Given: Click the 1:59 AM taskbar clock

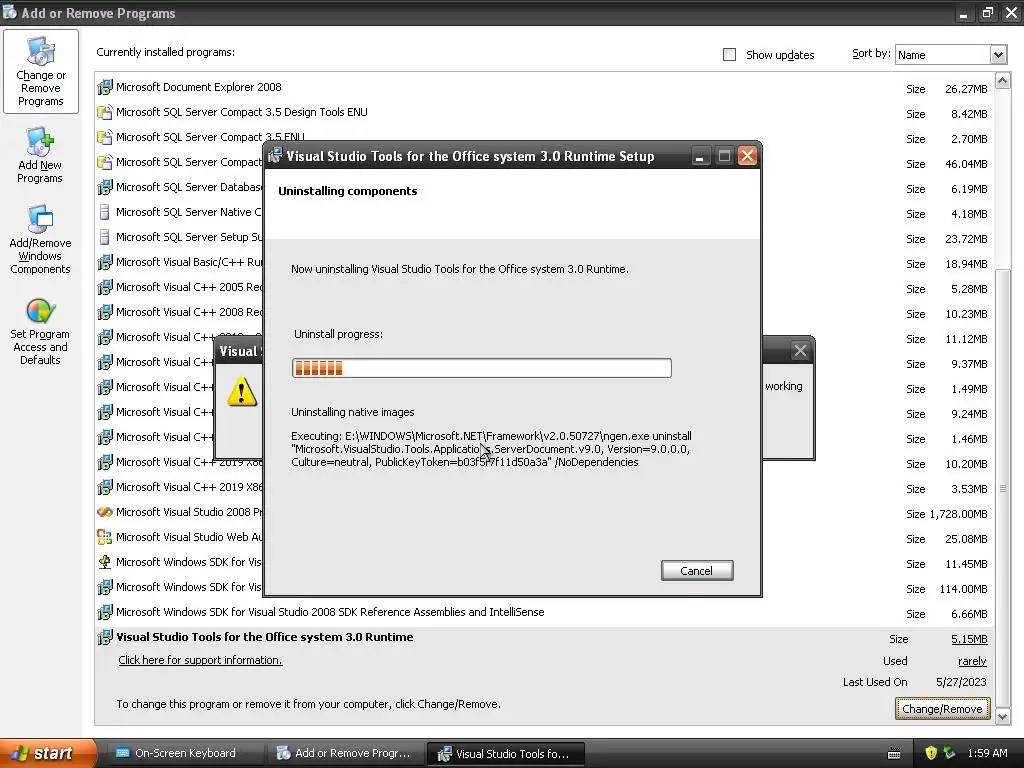Looking at the screenshot, I should click(x=987, y=753).
